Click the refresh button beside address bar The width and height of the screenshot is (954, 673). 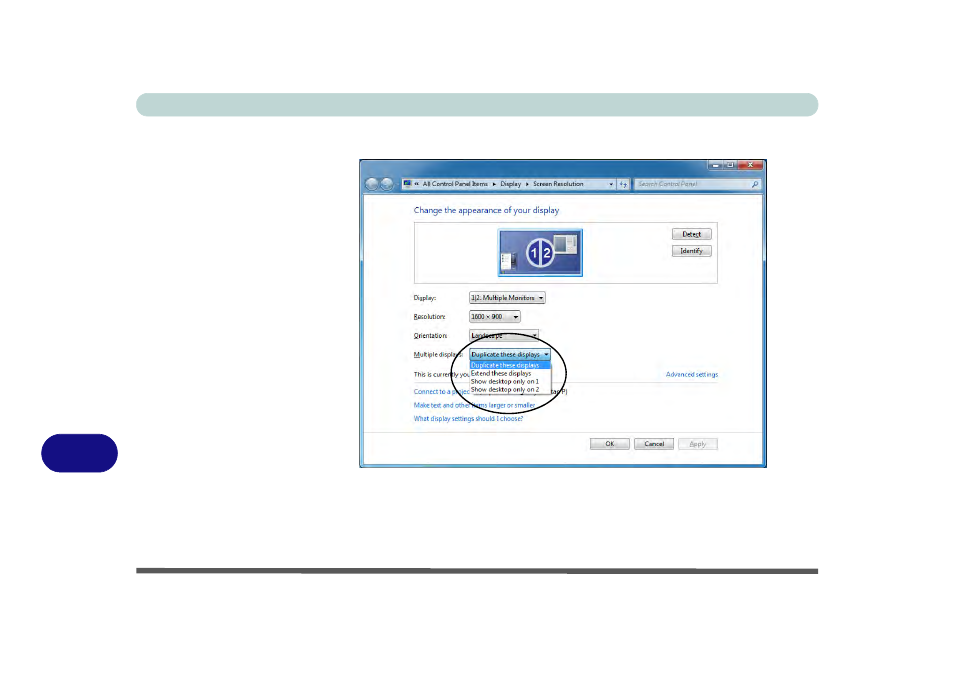(x=623, y=184)
